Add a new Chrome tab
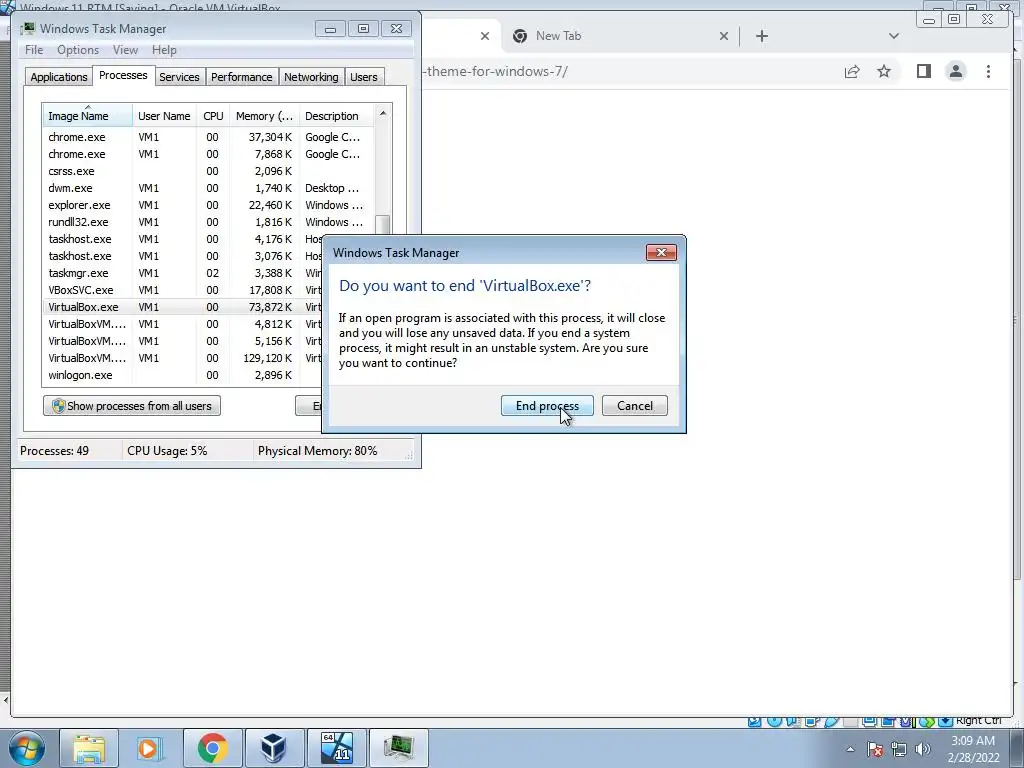 click(x=761, y=36)
